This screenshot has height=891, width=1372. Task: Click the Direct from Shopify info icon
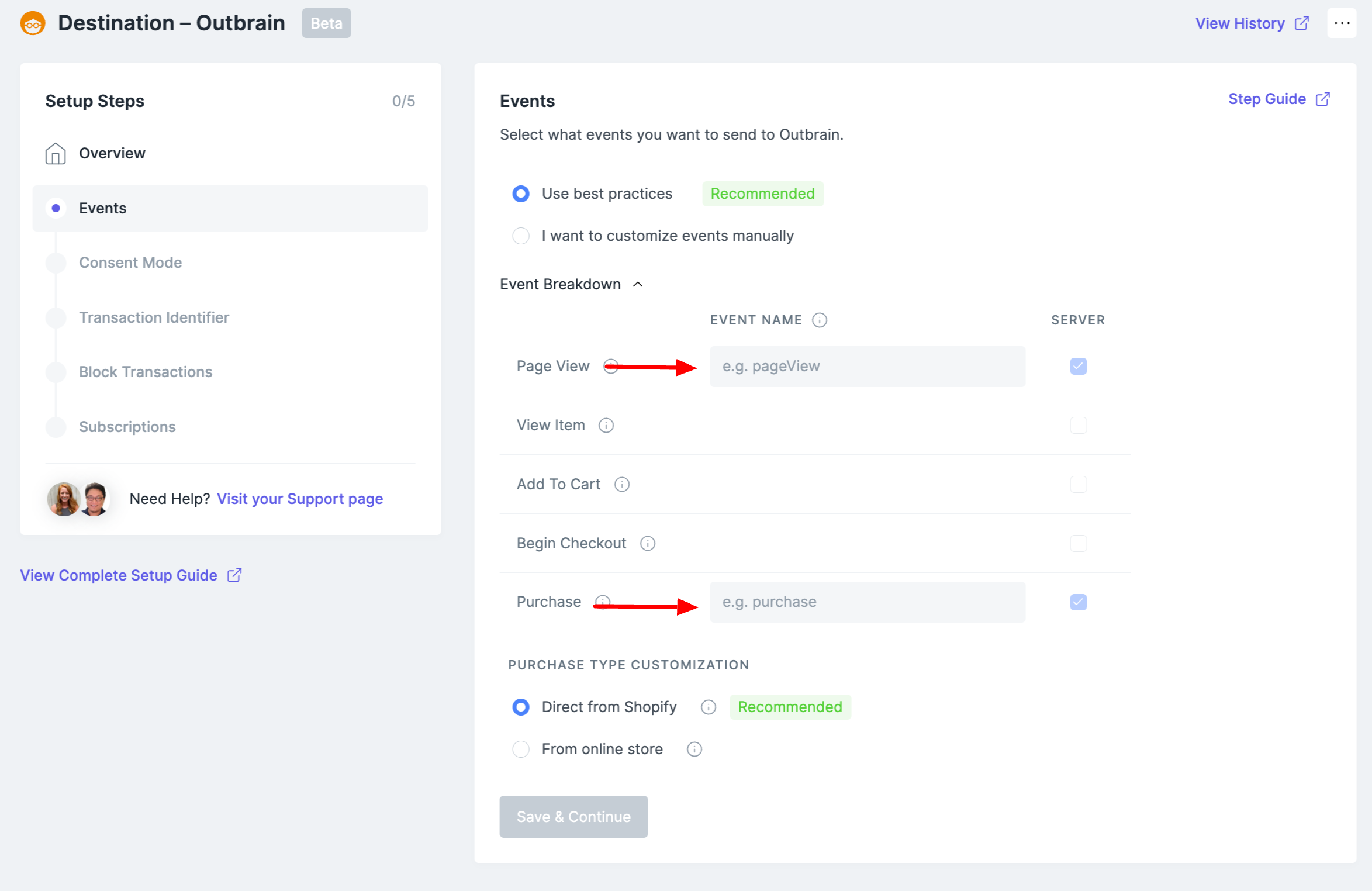(709, 707)
